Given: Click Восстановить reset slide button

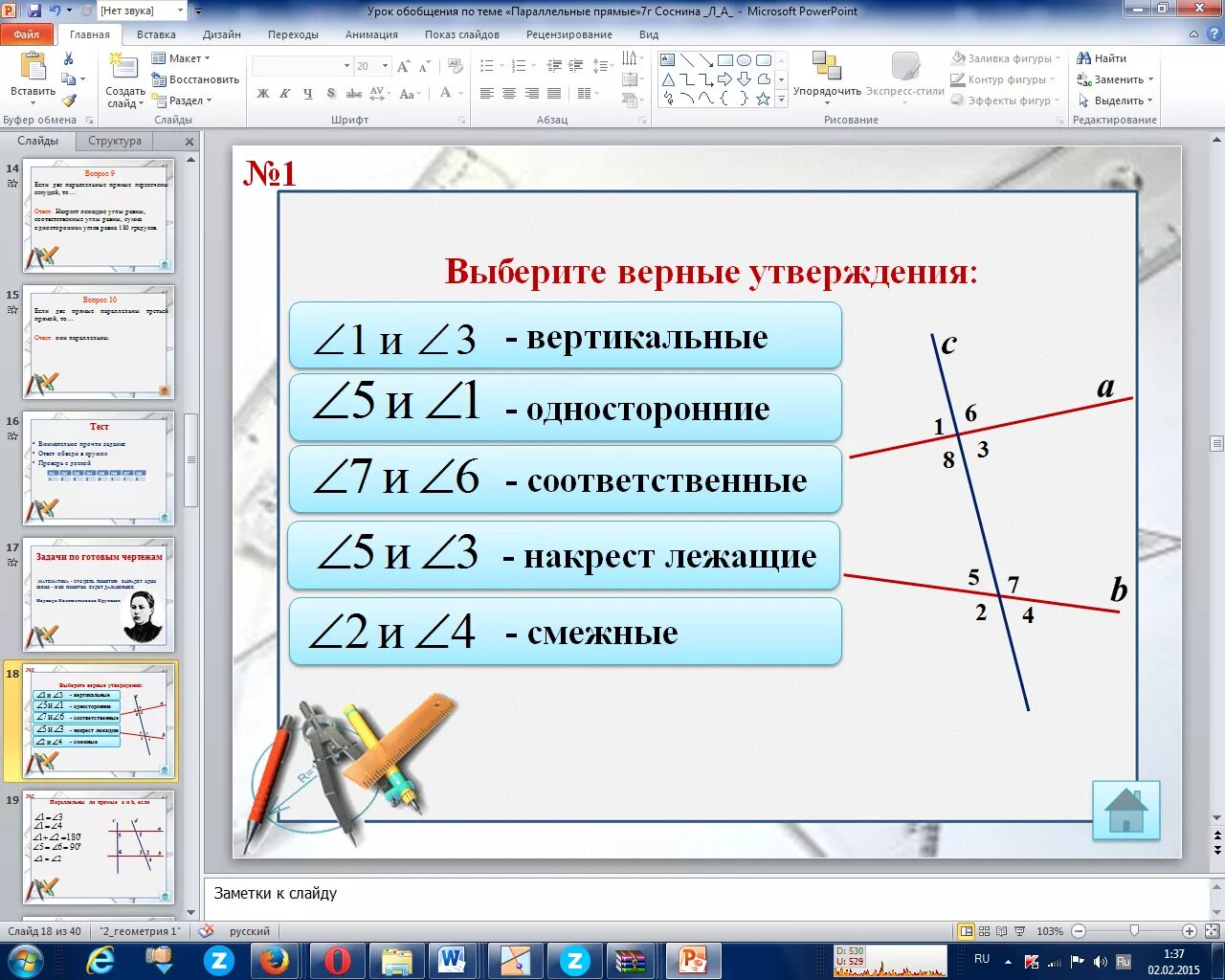Looking at the screenshot, I should pos(195,79).
